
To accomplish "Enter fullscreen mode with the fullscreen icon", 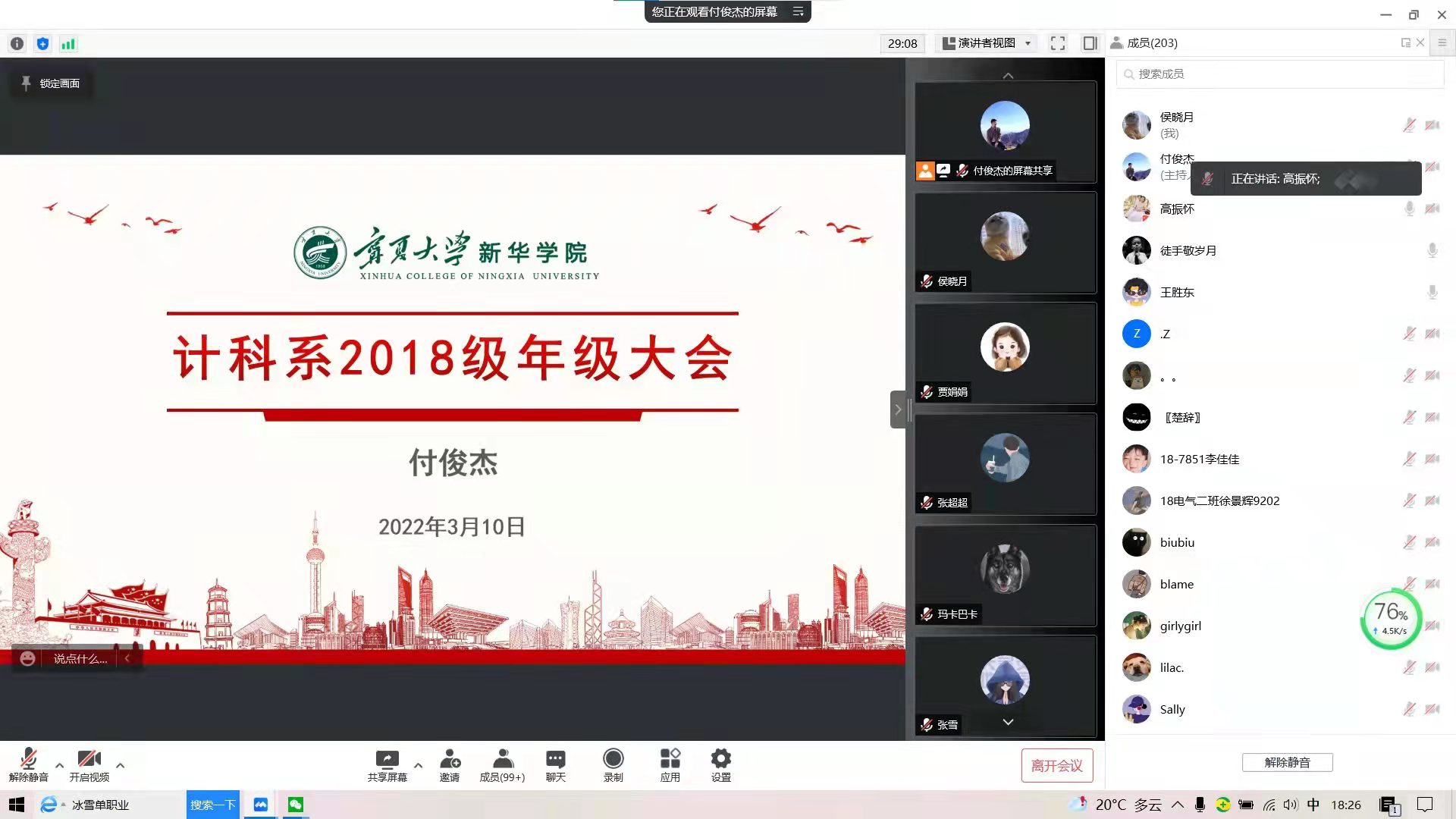I will [x=1058, y=43].
